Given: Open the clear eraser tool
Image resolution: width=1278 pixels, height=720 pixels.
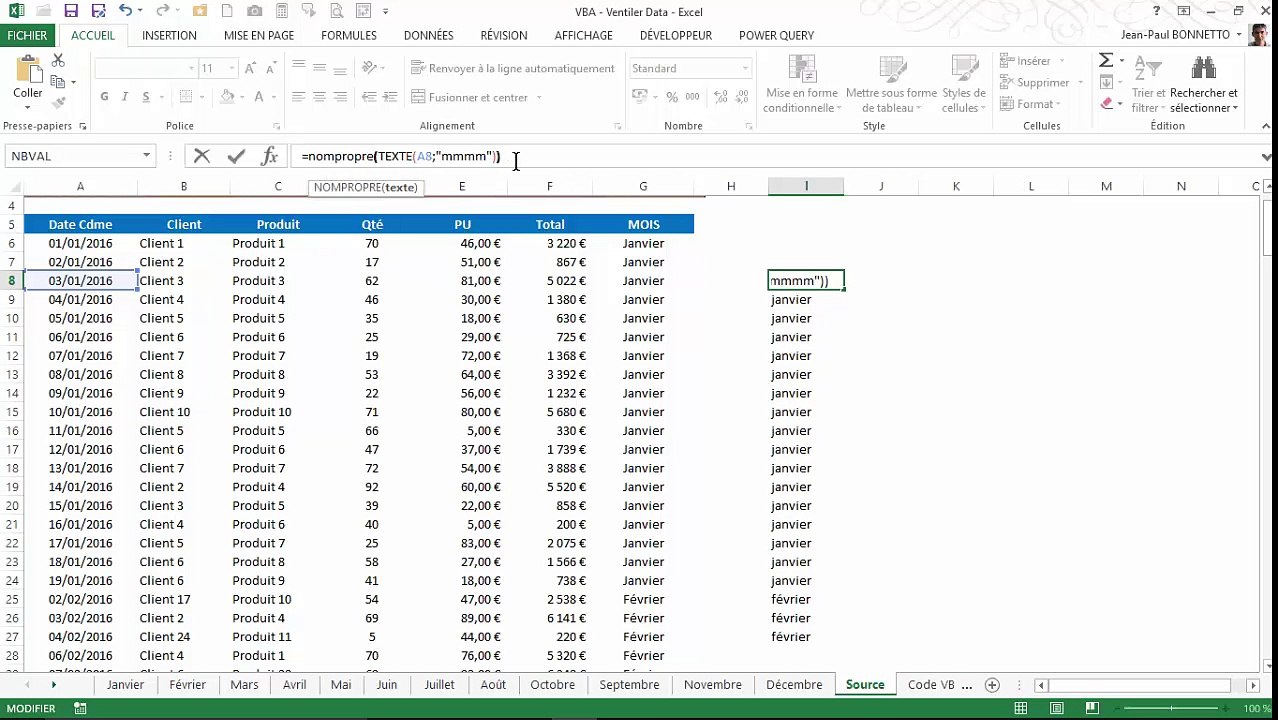Looking at the screenshot, I should (1106, 104).
